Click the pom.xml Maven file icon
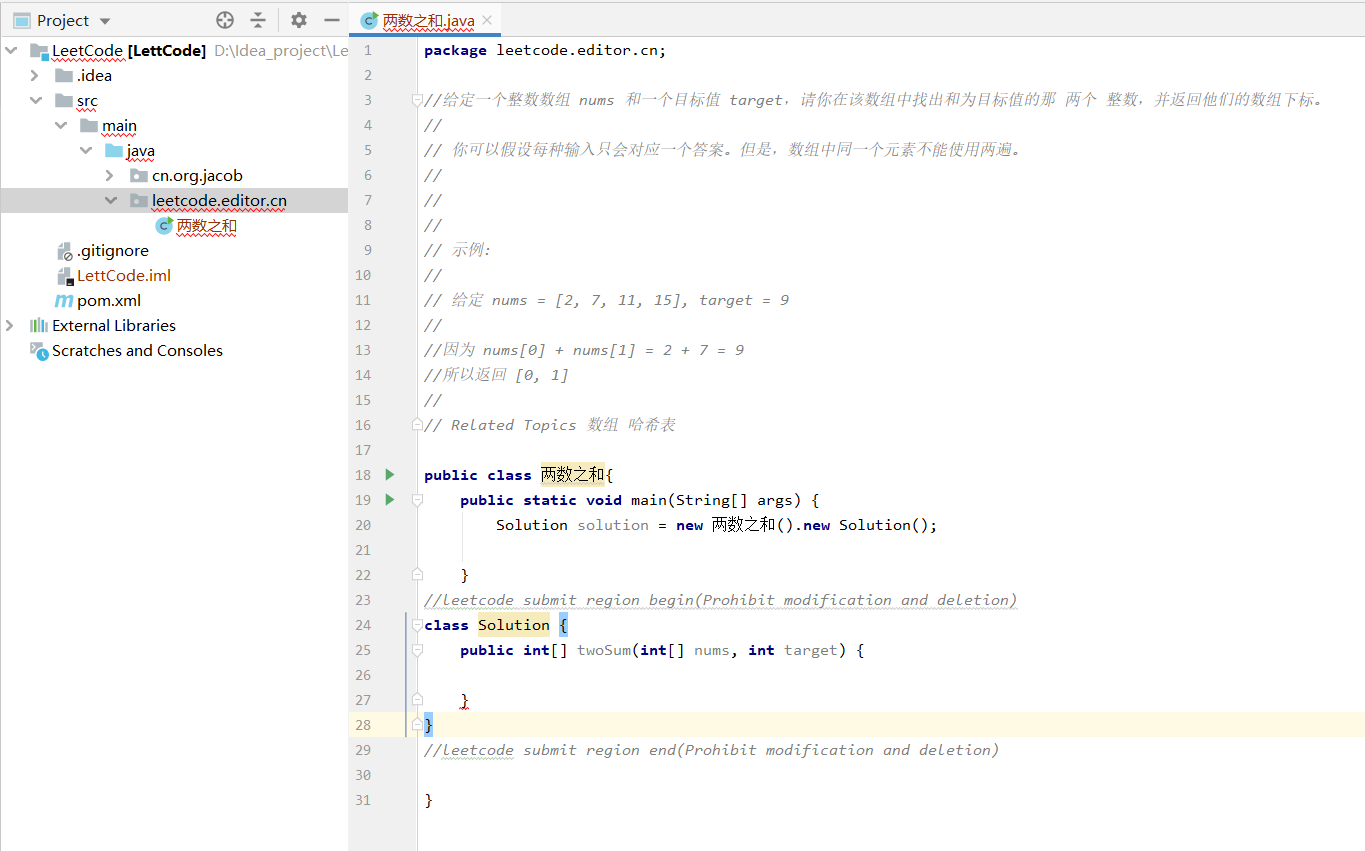 63,300
